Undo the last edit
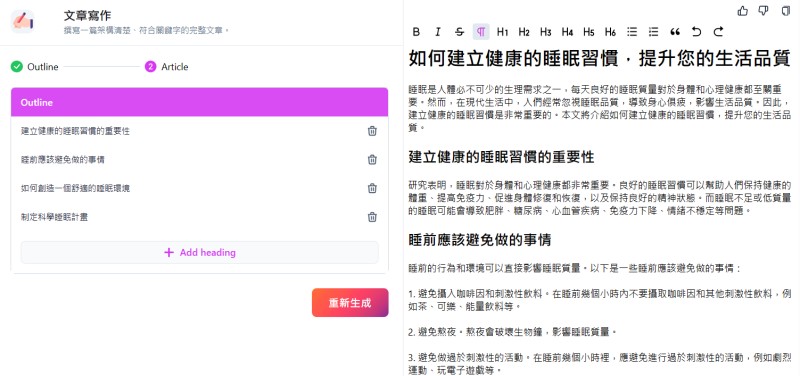This screenshot has height=376, width=800. pos(696,32)
